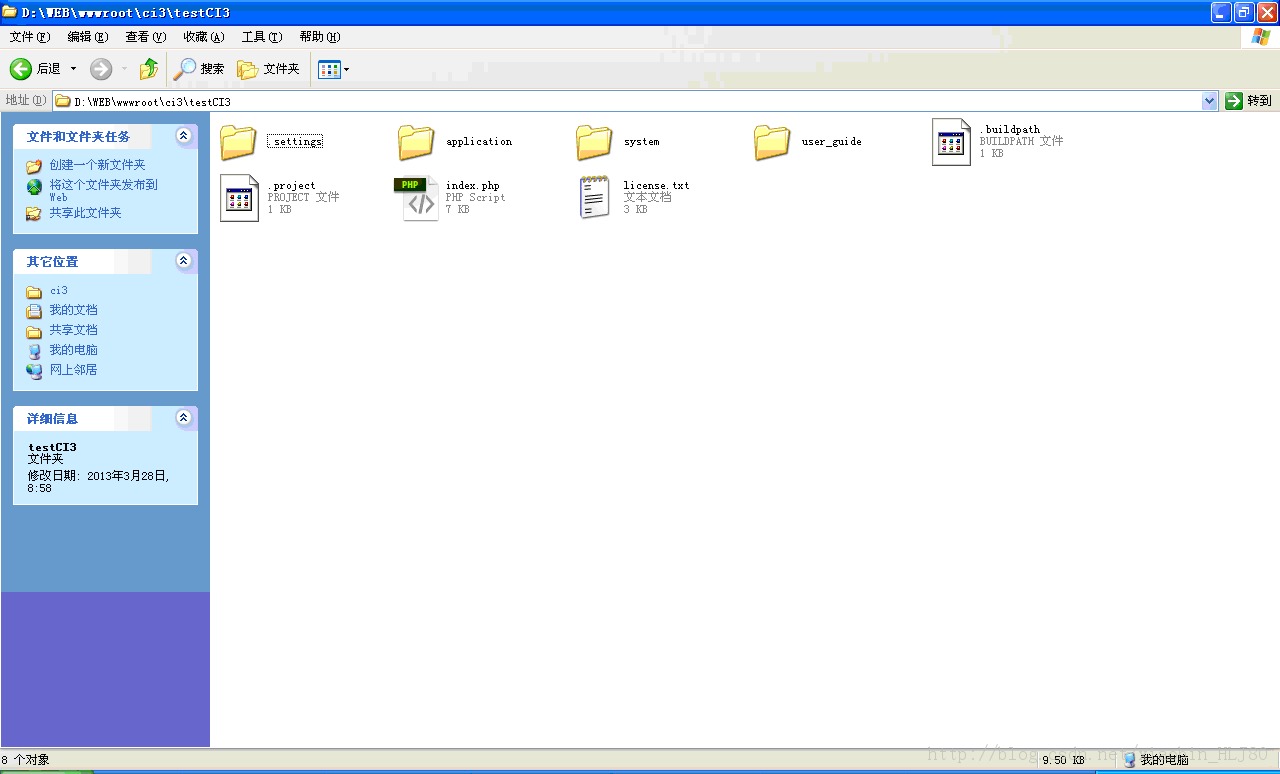Screen dimensions: 1280x774
Task: Click Publish this folder to Web link
Action: click(x=104, y=190)
